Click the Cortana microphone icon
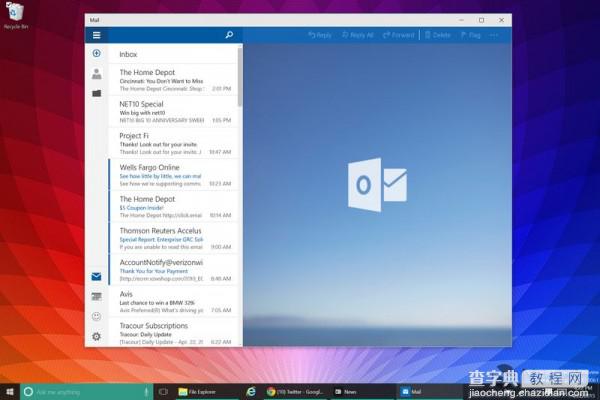The height and width of the screenshot is (400, 600). pos(146,392)
